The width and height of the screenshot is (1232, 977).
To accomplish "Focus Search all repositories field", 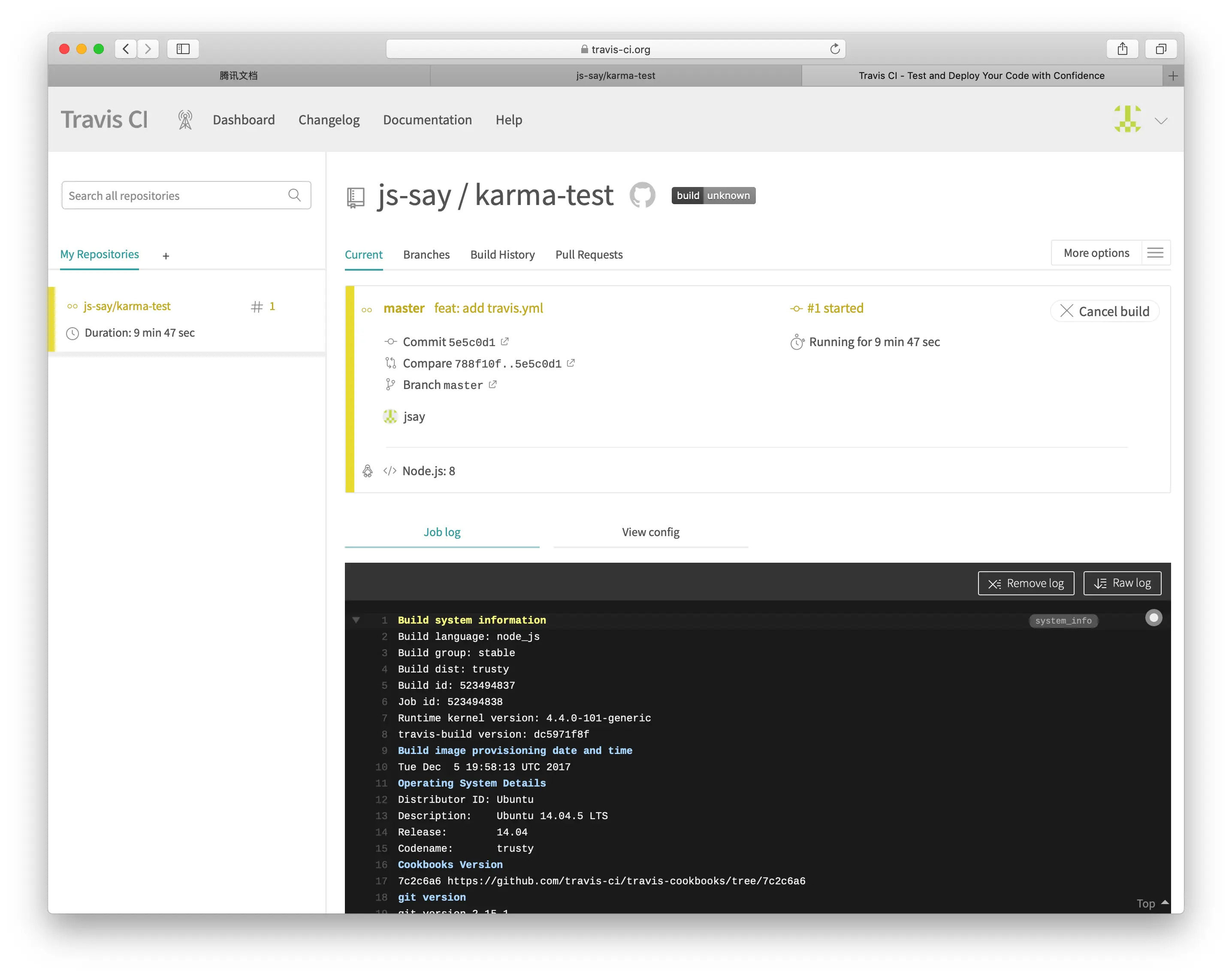I will point(186,196).
